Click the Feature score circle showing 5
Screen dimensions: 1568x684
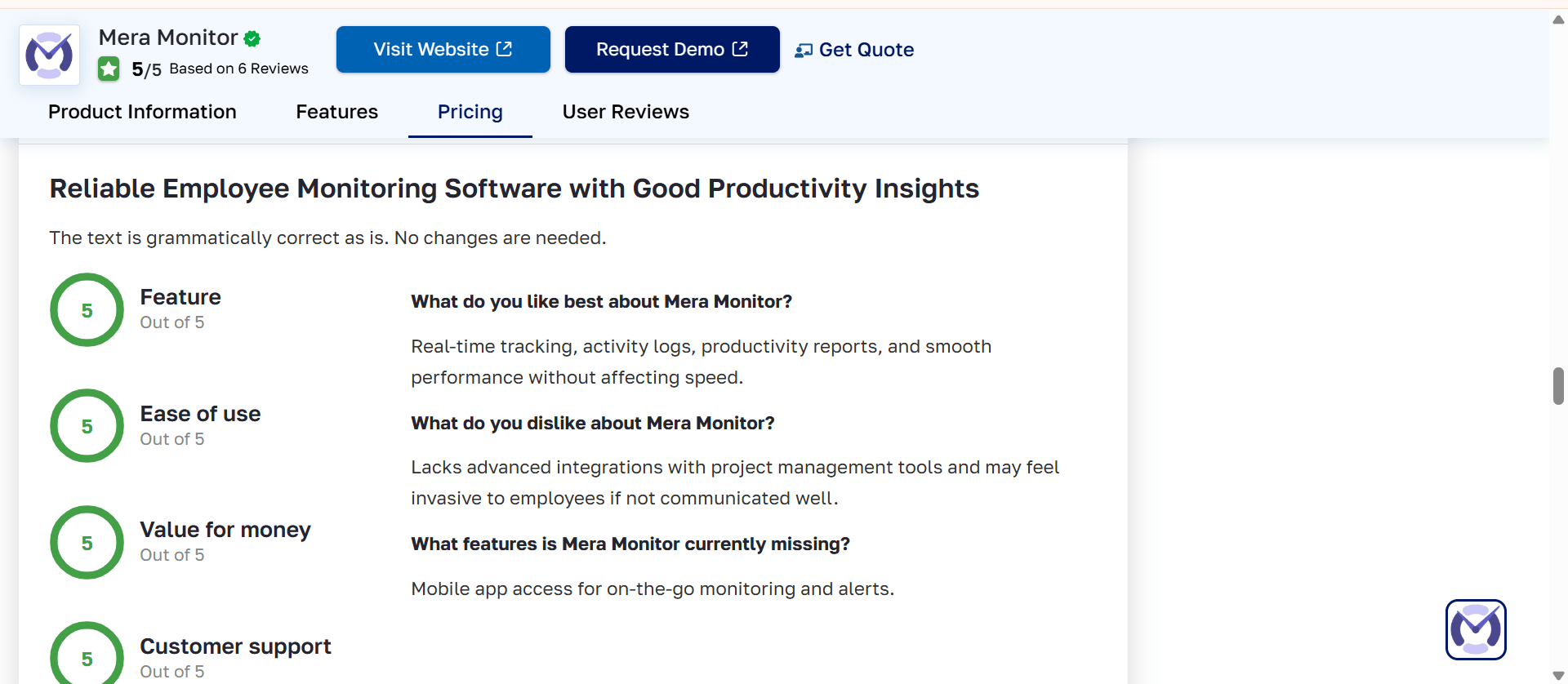tap(87, 310)
